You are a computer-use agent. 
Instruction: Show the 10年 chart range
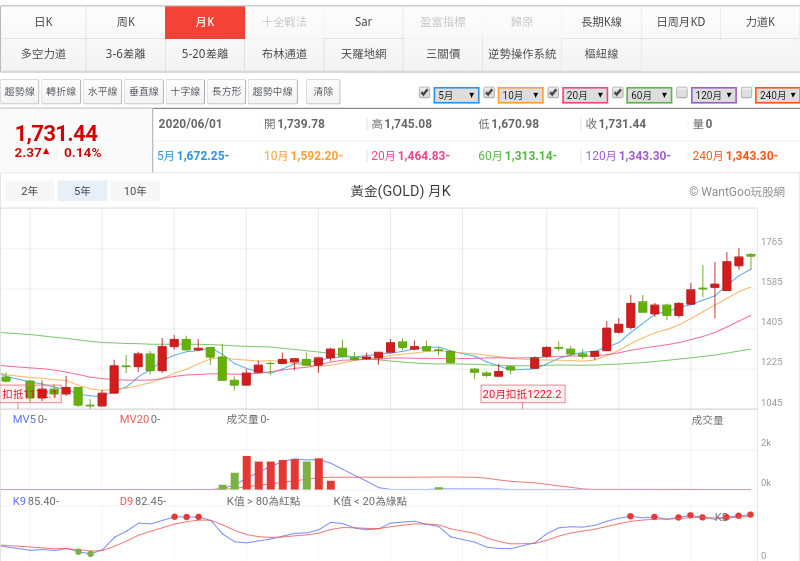(x=135, y=191)
